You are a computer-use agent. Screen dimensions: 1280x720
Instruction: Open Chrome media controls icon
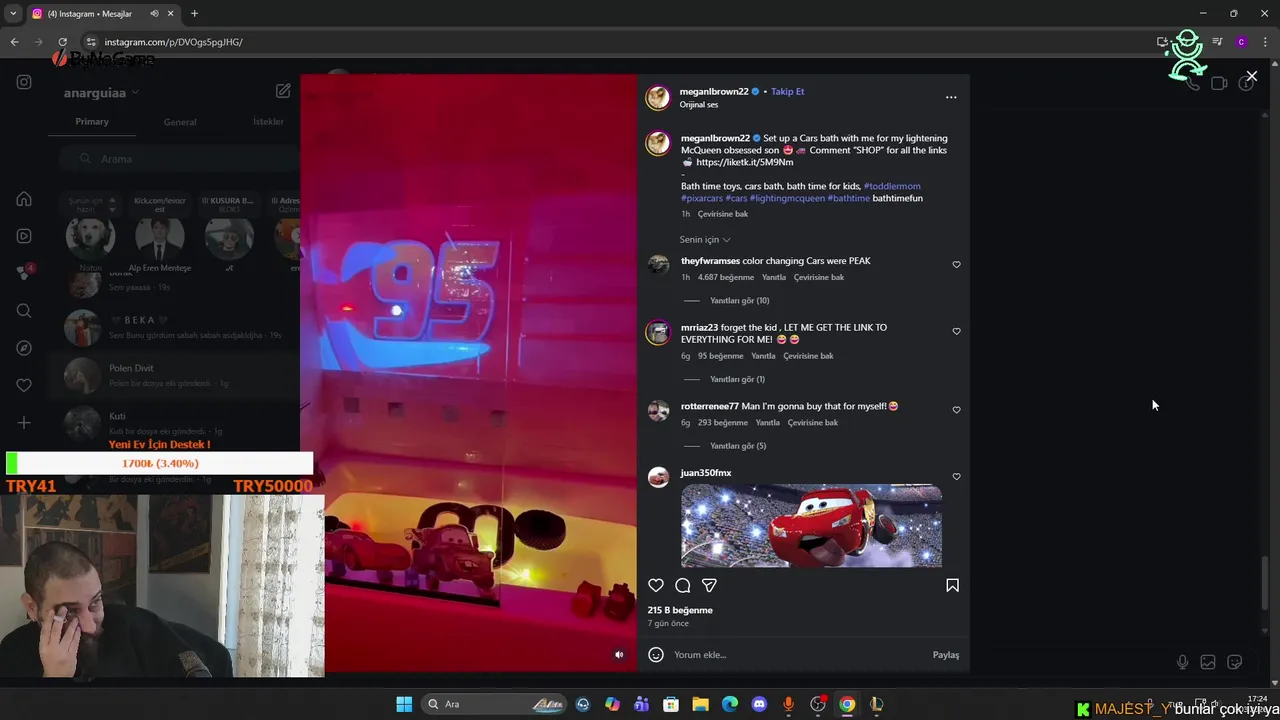1217,42
